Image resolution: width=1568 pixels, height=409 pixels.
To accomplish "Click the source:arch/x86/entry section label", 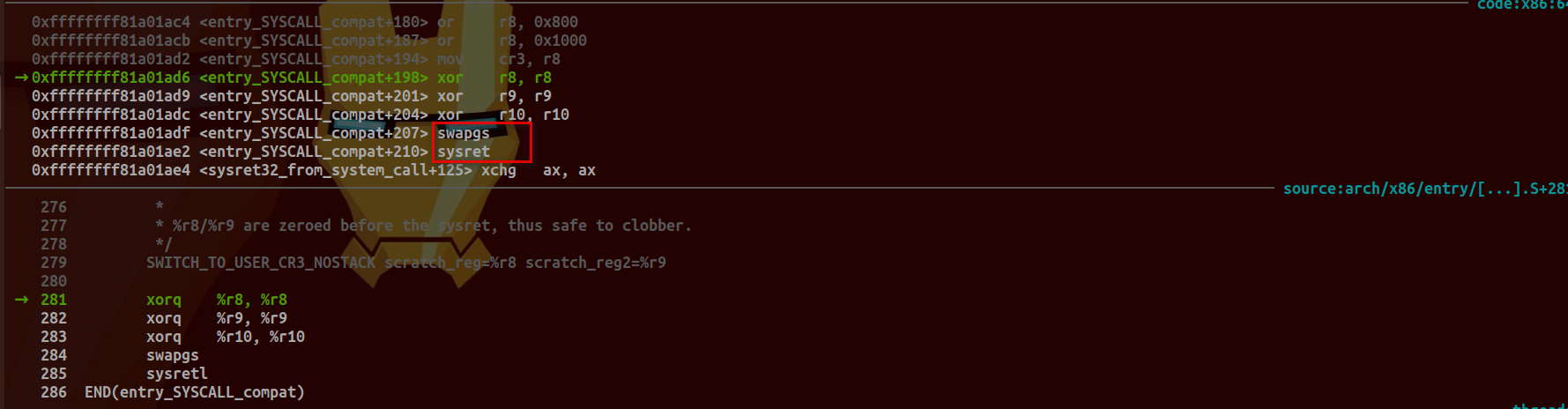I will 1425,189.
